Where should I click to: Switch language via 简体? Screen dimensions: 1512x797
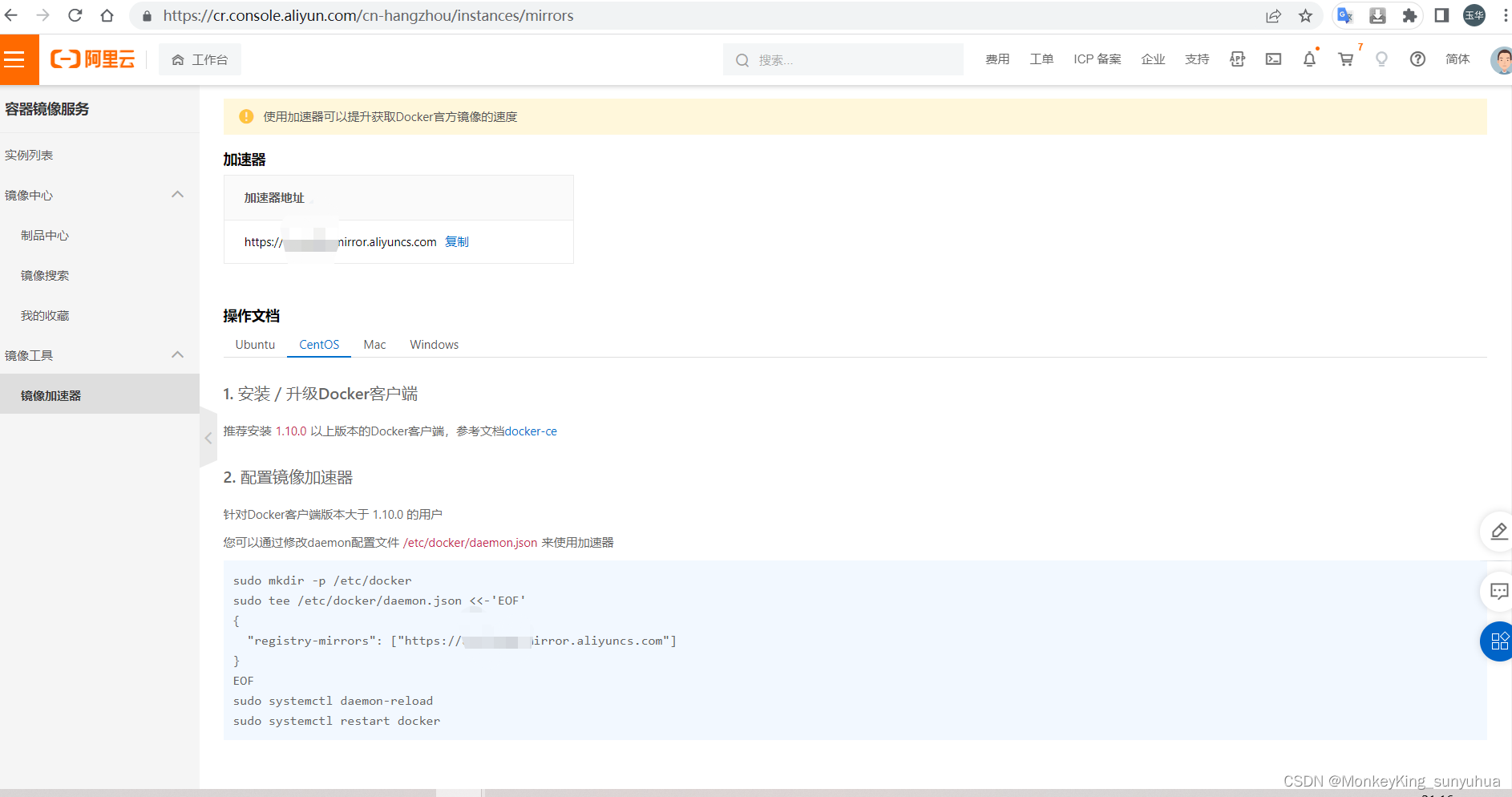(1457, 59)
